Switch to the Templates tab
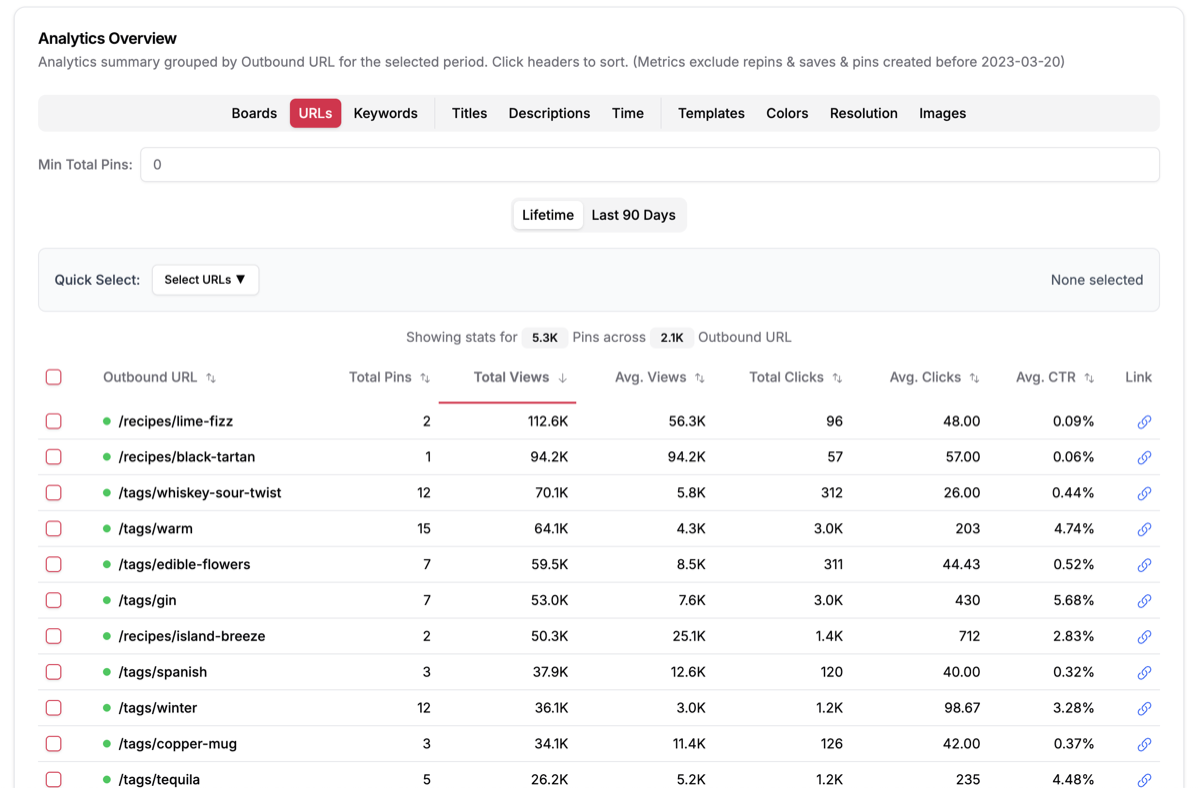 (711, 113)
